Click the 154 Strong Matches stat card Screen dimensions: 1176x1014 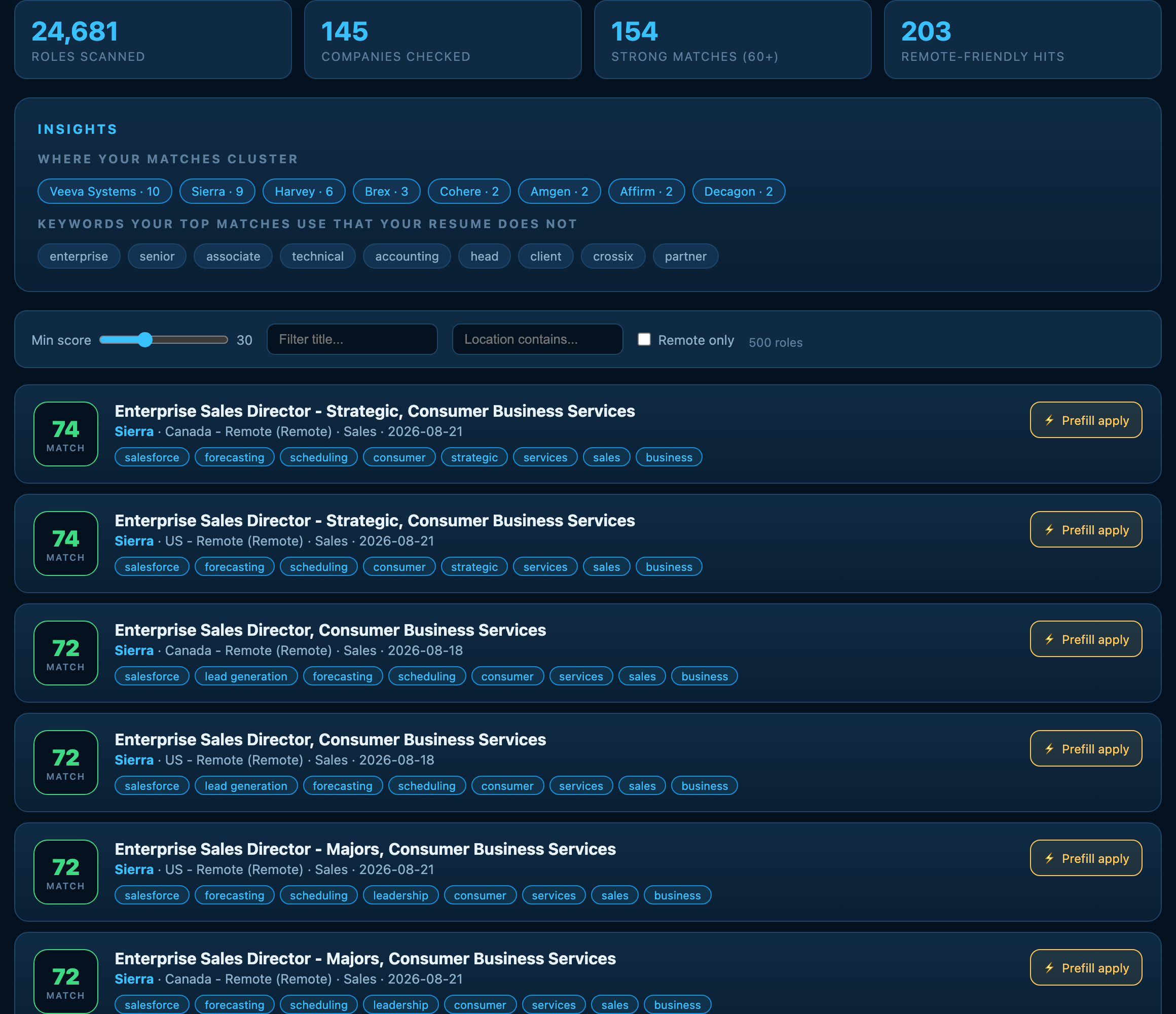point(733,39)
